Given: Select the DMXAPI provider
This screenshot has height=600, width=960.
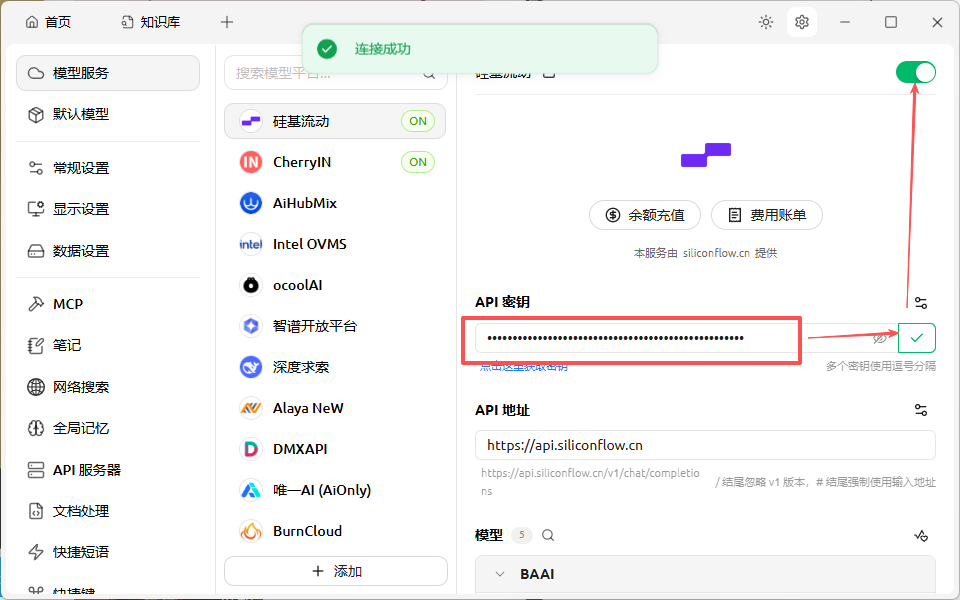Looking at the screenshot, I should (335, 449).
